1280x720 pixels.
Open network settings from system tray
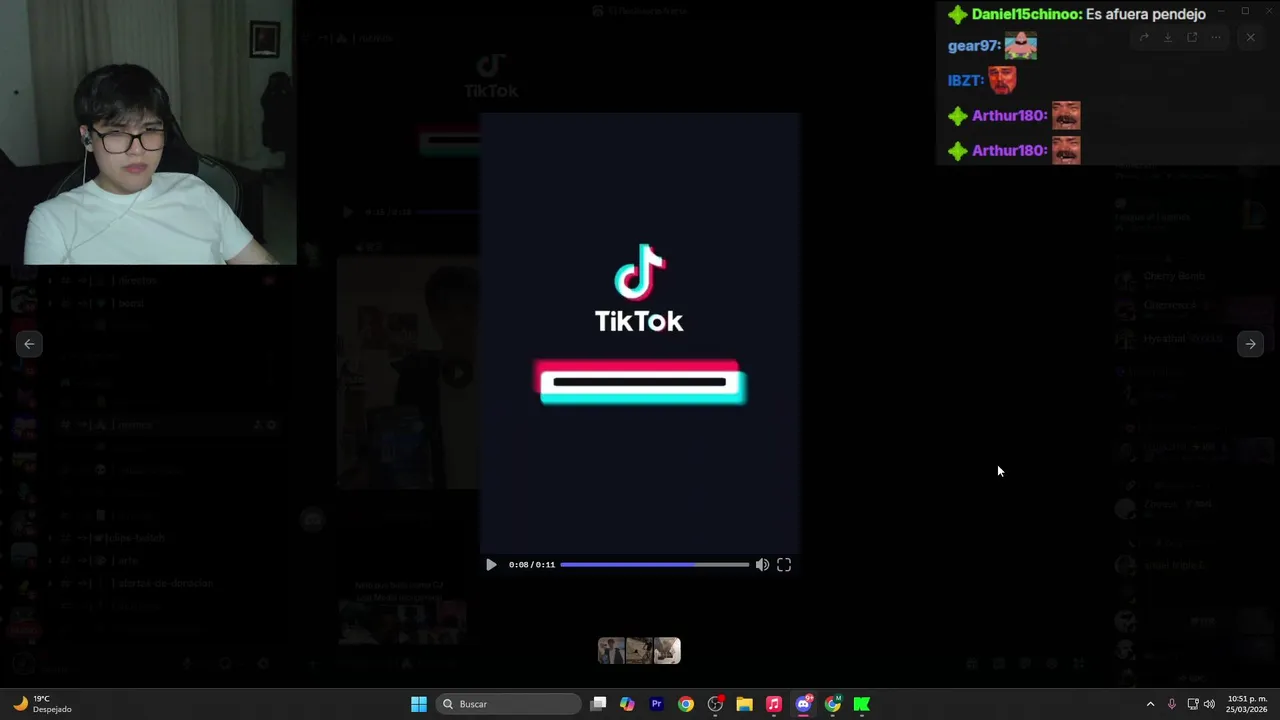pyautogui.click(x=1193, y=704)
